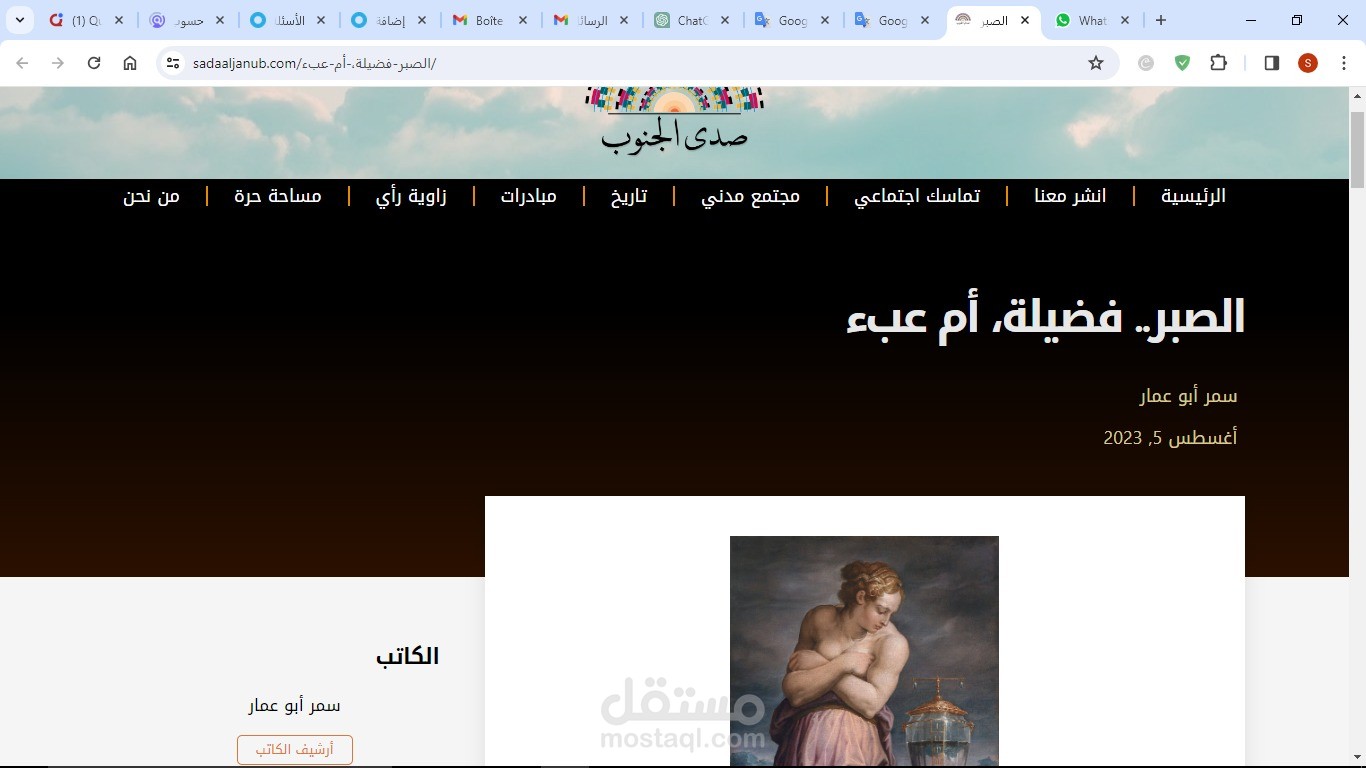The image size is (1366, 768).
Task: Close the "إضافة" tab
Action: 422,20
